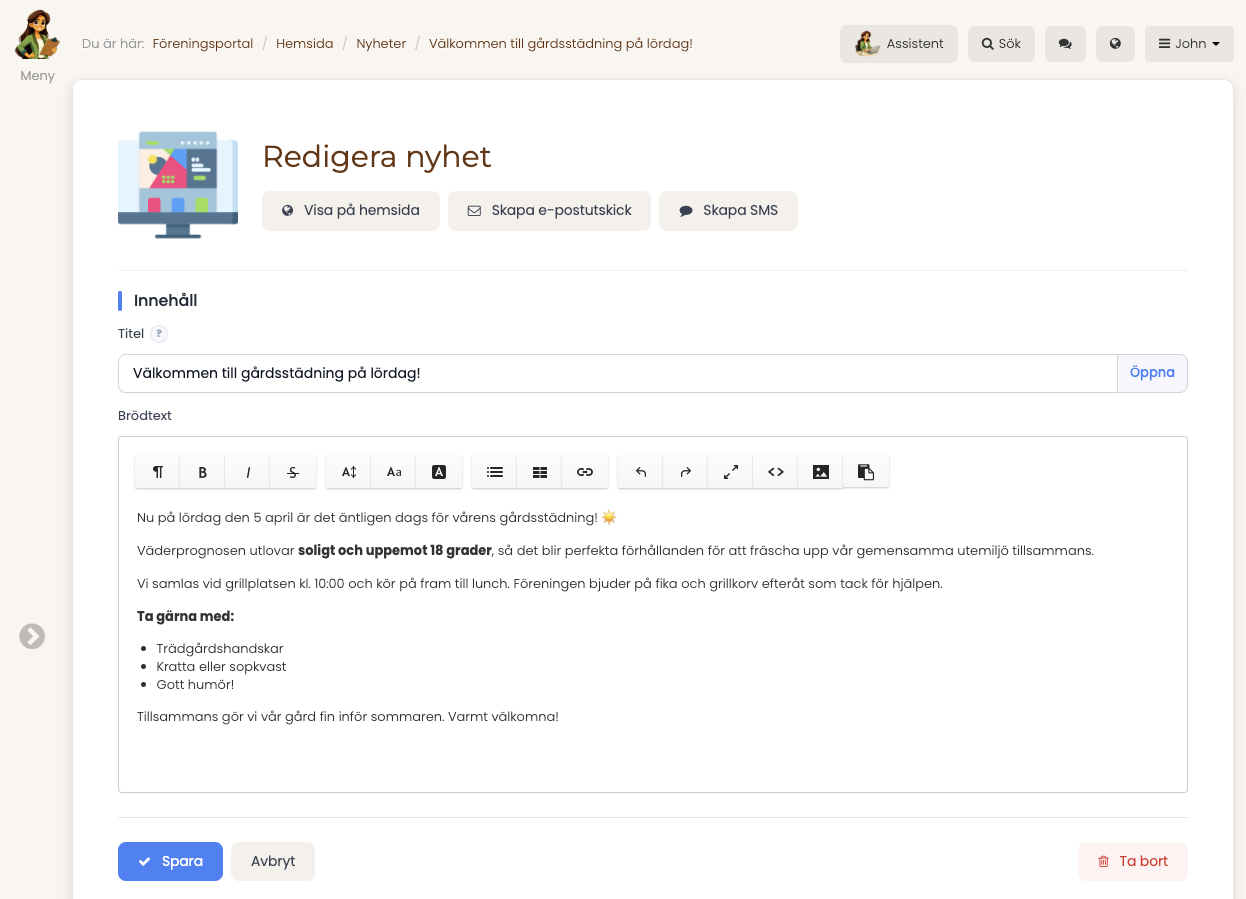Image resolution: width=1246 pixels, height=899 pixels.
Task: Go to Hemsida breadcrumb
Action: (x=304, y=44)
